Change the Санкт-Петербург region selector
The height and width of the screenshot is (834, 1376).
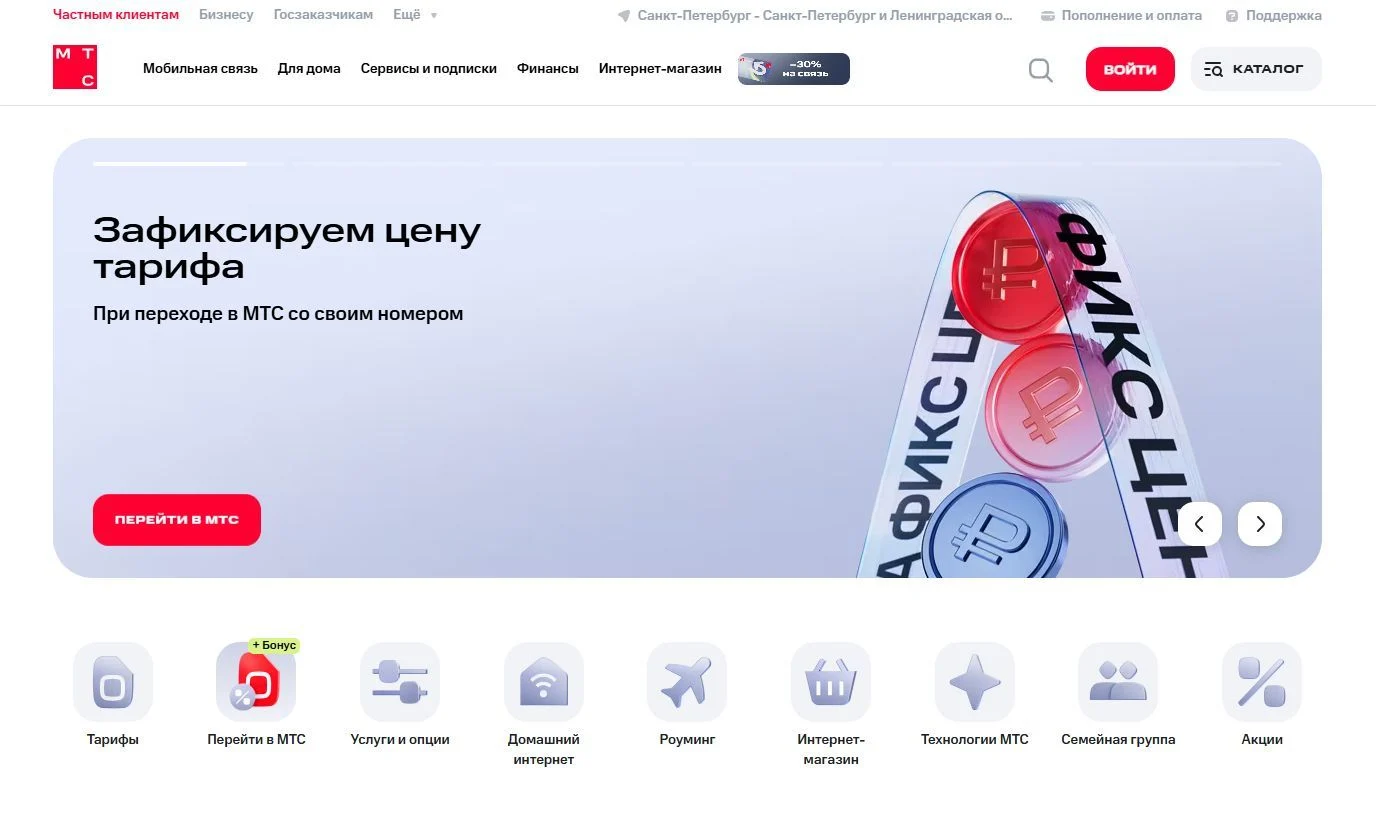click(x=815, y=16)
